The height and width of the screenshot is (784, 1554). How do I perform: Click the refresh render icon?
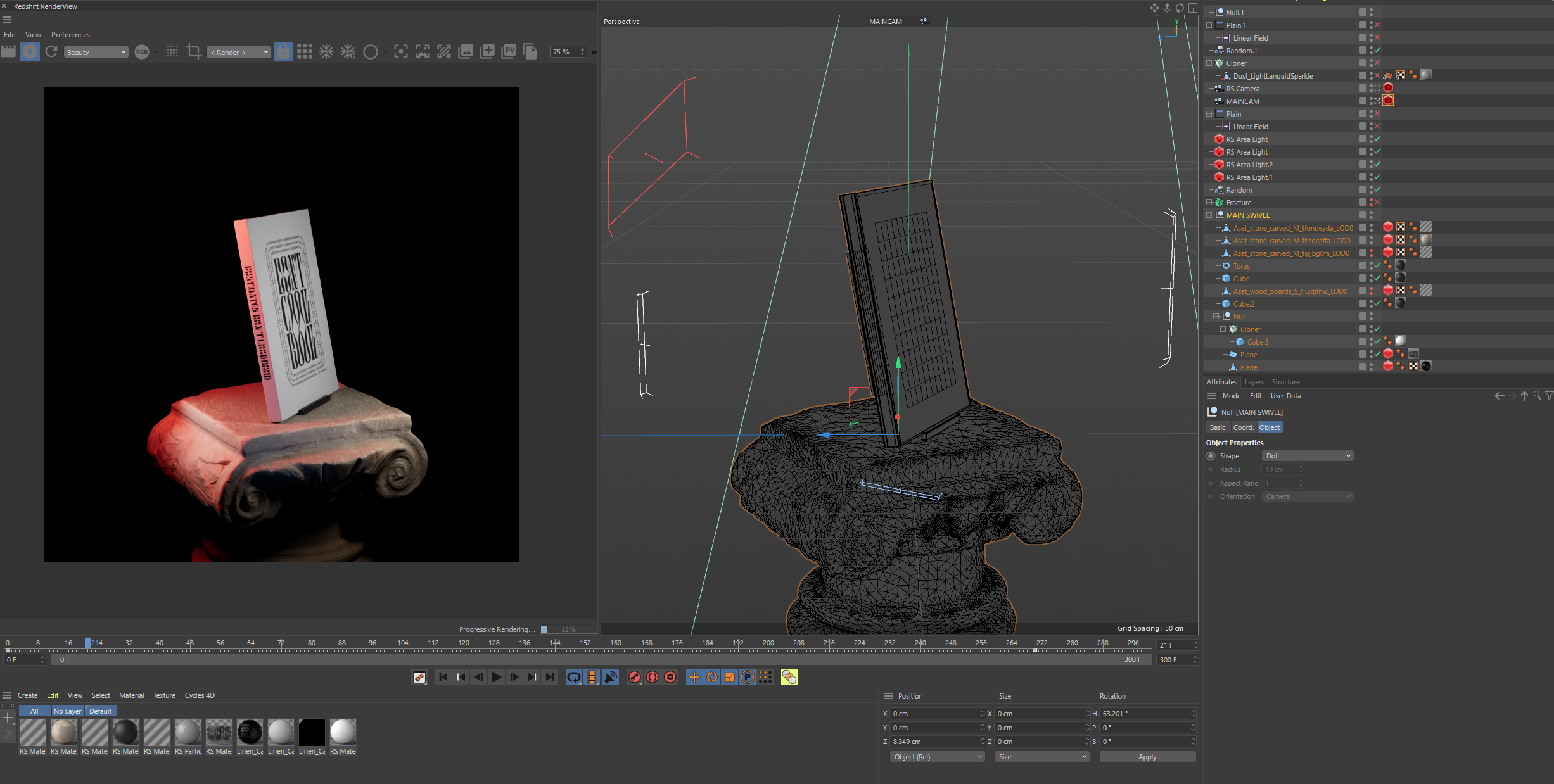pyautogui.click(x=51, y=52)
